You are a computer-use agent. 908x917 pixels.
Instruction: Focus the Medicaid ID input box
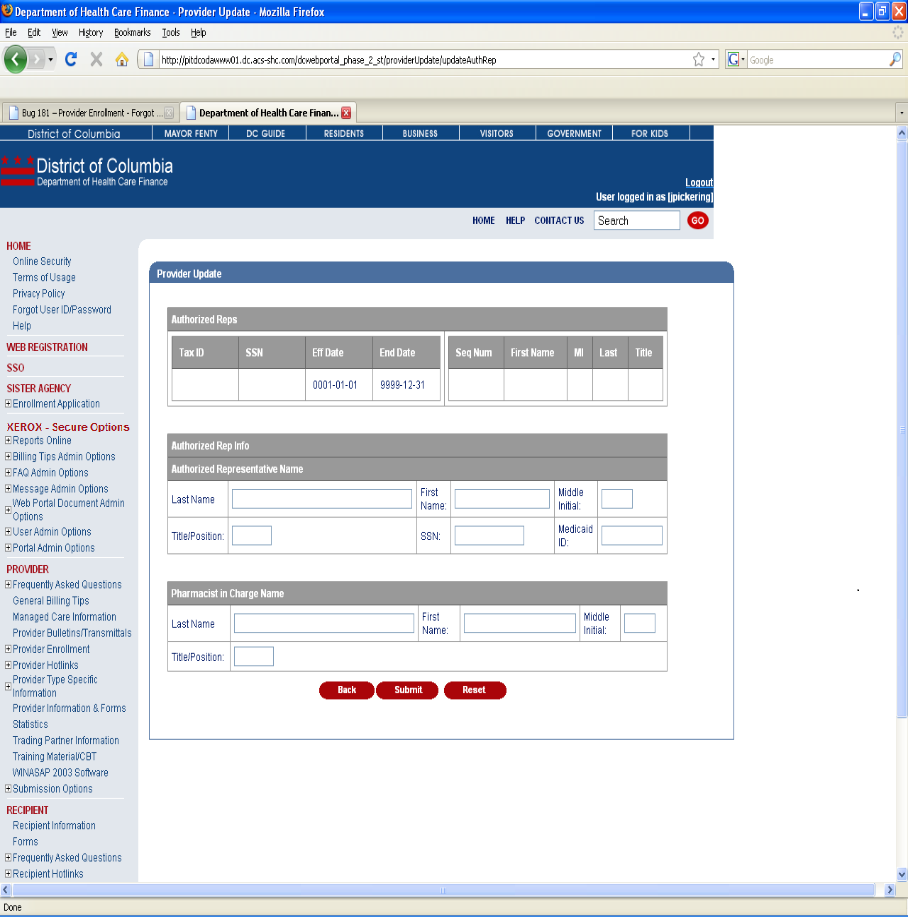pyautogui.click(x=631, y=535)
